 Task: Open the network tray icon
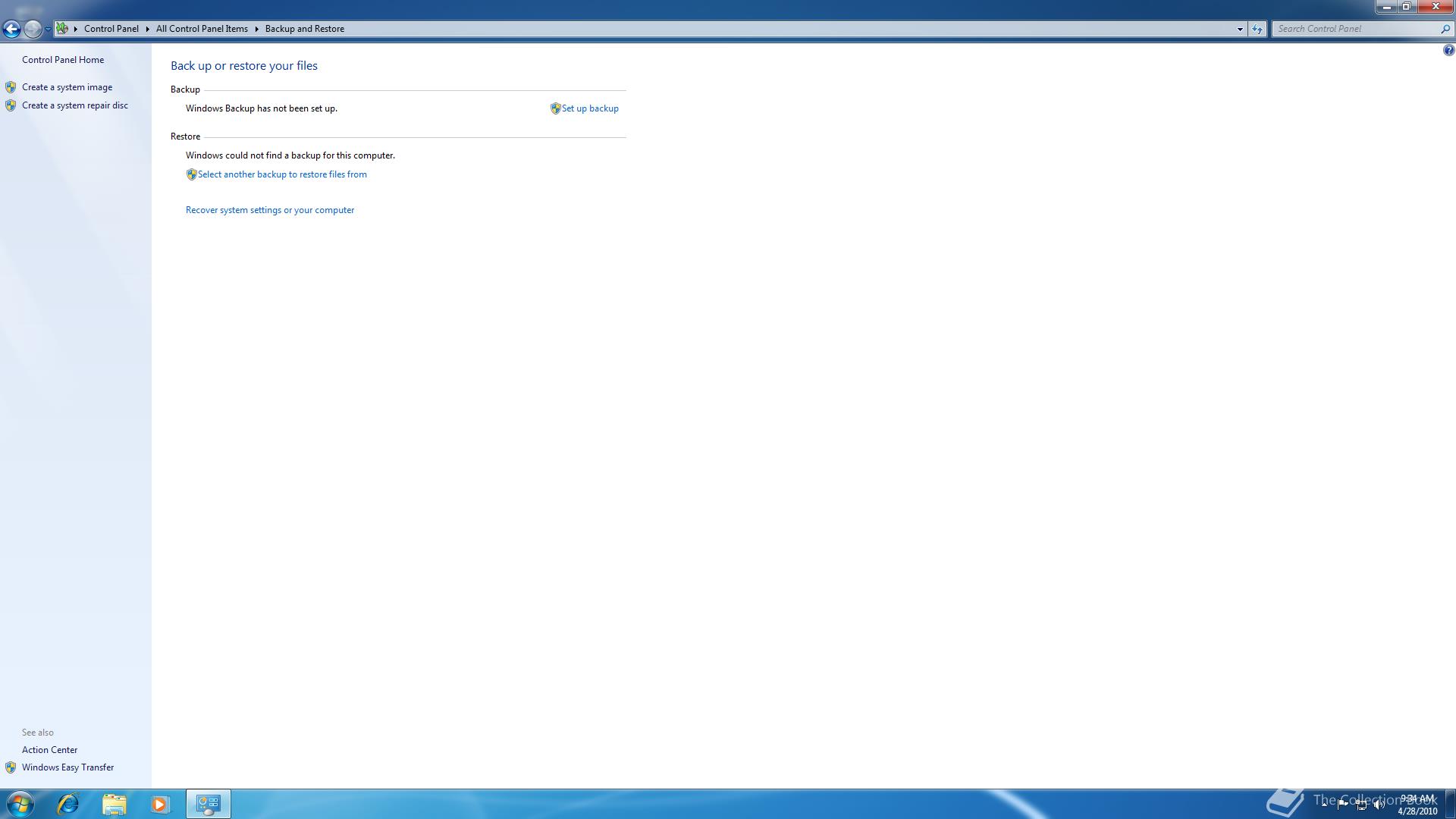tap(1361, 805)
